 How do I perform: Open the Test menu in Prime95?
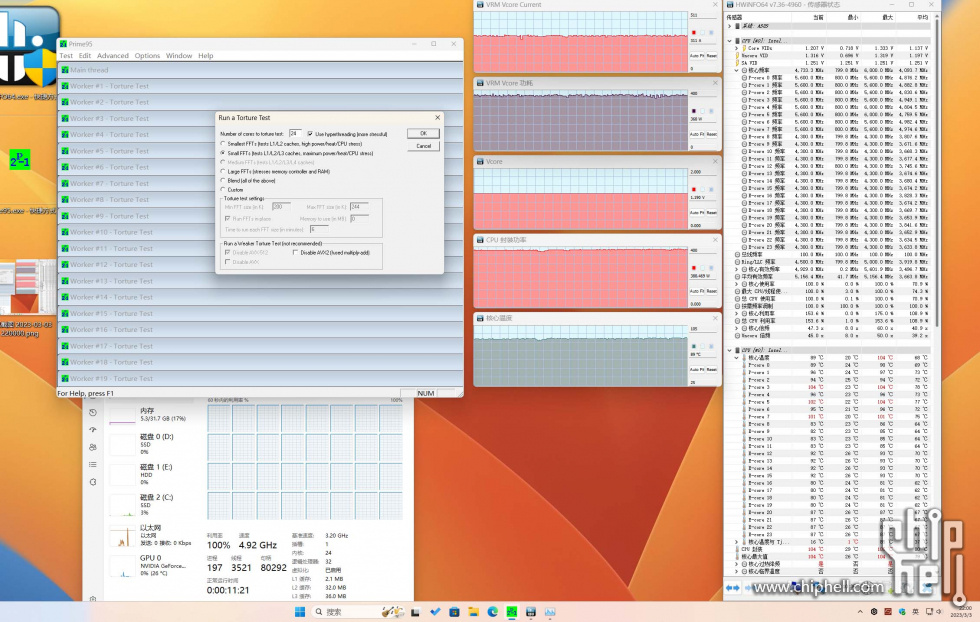pyautogui.click(x=66, y=56)
